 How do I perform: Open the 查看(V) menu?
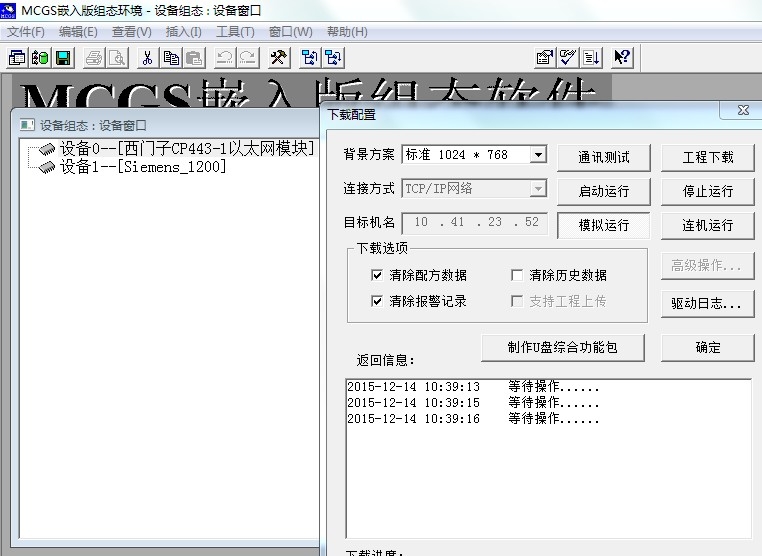(132, 32)
